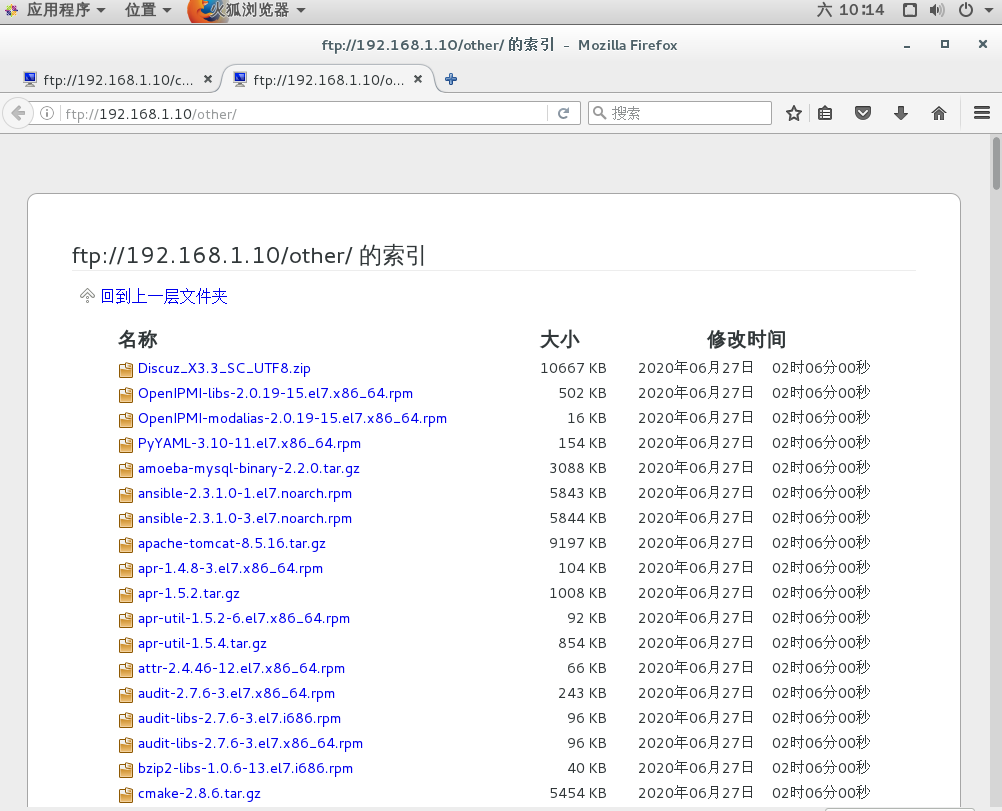The image size is (1002, 811).
Task: Click the search magnifier icon
Action: pyautogui.click(x=599, y=113)
